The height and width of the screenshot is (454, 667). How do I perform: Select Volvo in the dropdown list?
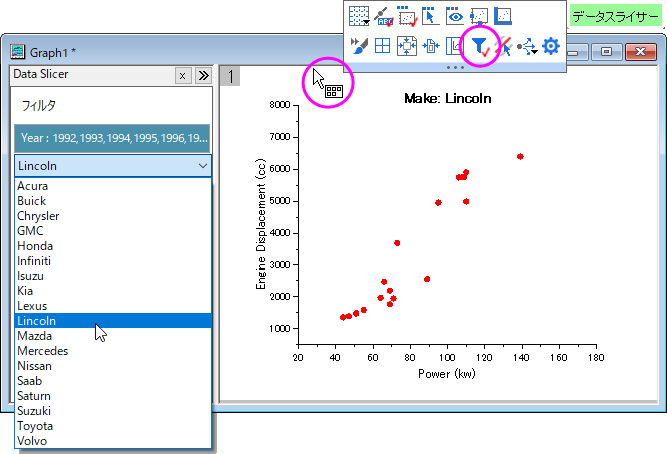113,441
